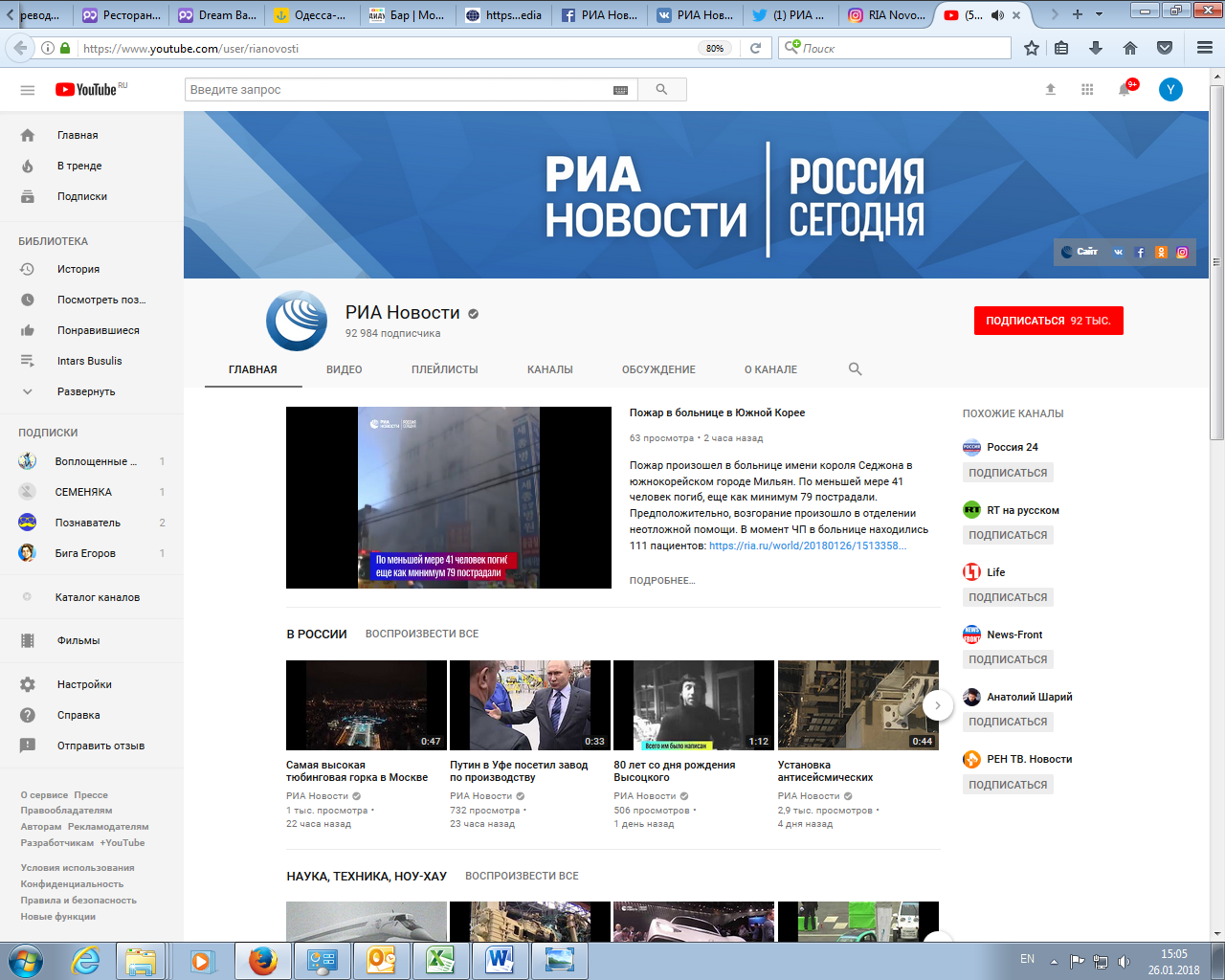Bookmark this page with the star icon
The width and height of the screenshot is (1225, 980).
1032,48
